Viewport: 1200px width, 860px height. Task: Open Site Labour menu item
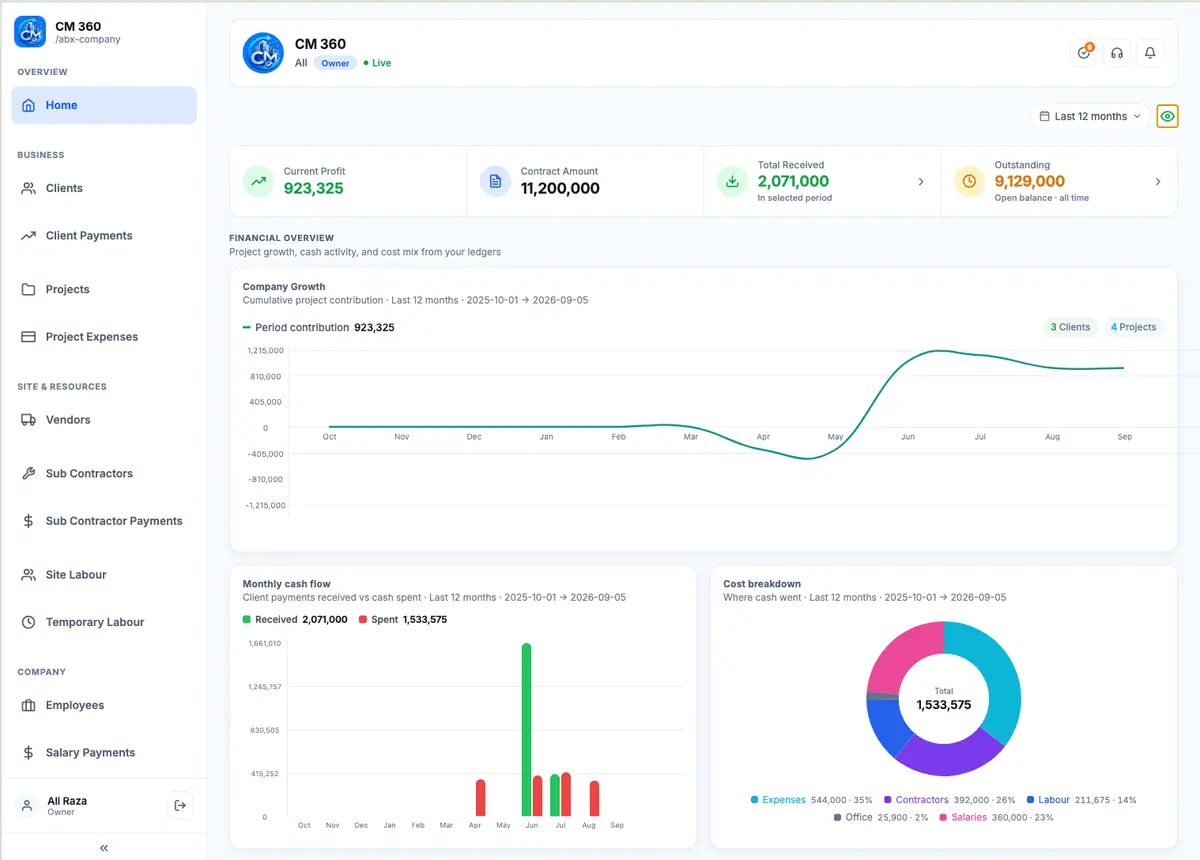point(104,575)
